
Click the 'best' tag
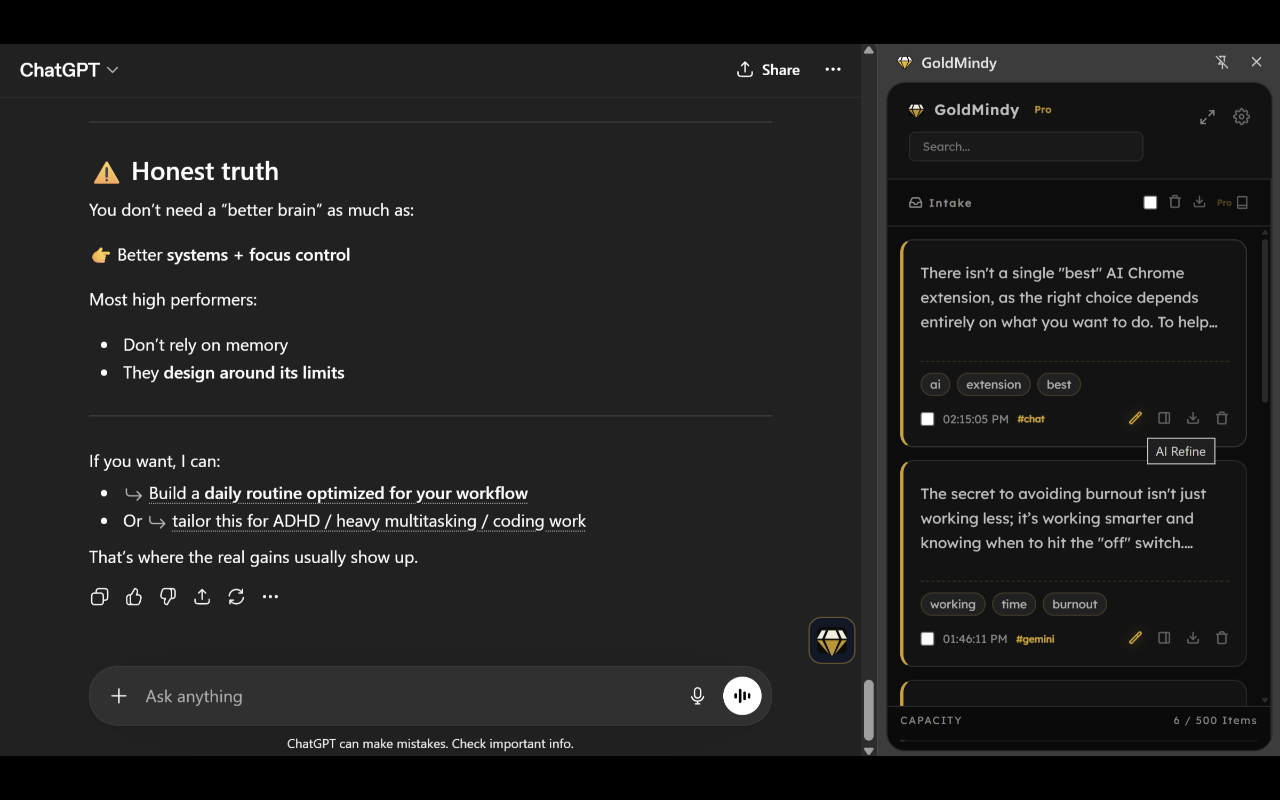tap(1059, 385)
